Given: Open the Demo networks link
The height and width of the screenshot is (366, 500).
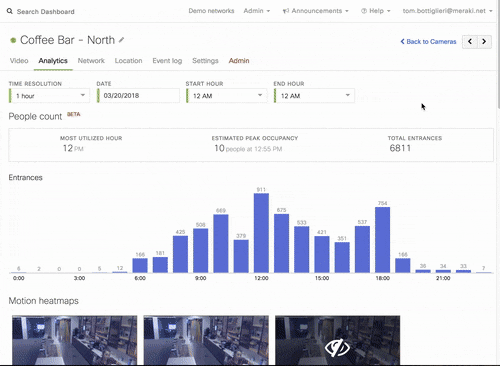Looking at the screenshot, I should pyautogui.click(x=211, y=11).
